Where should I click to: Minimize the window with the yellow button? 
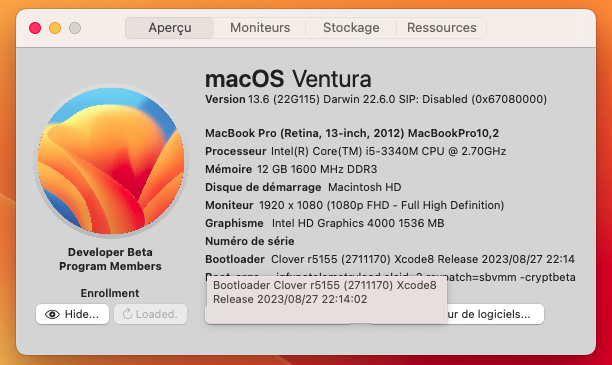55,28
